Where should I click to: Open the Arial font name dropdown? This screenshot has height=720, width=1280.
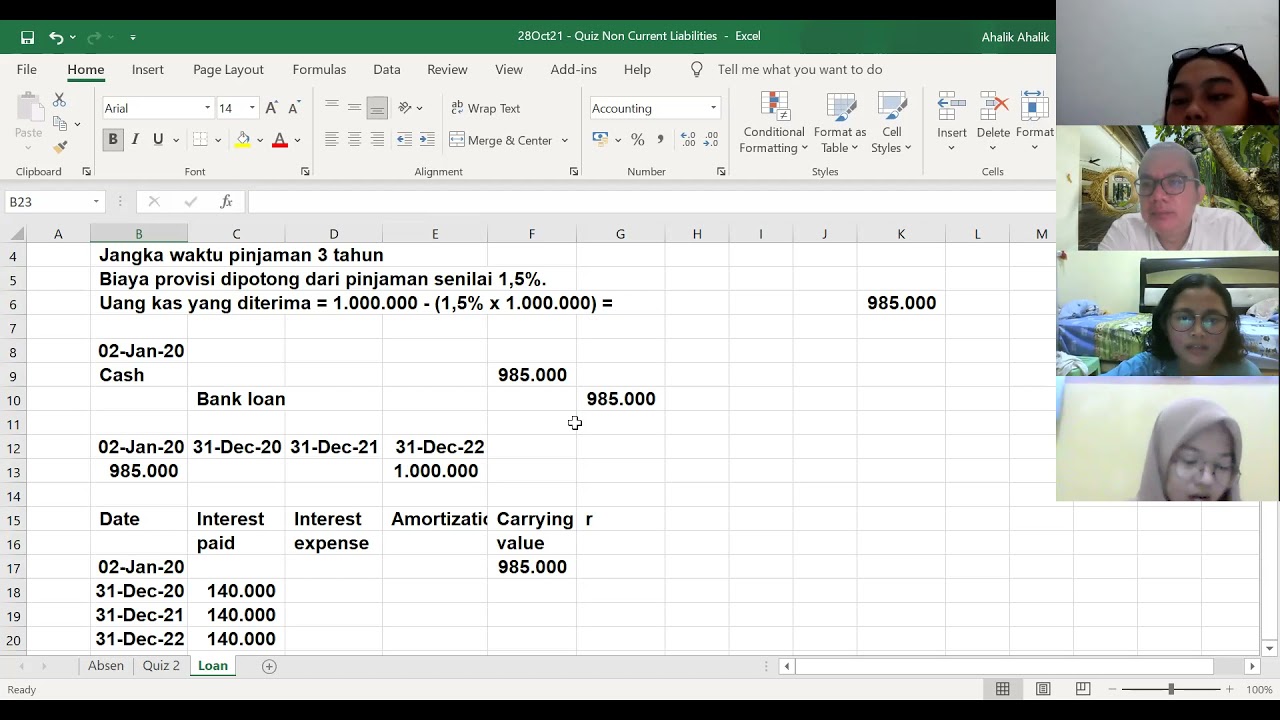click(207, 108)
